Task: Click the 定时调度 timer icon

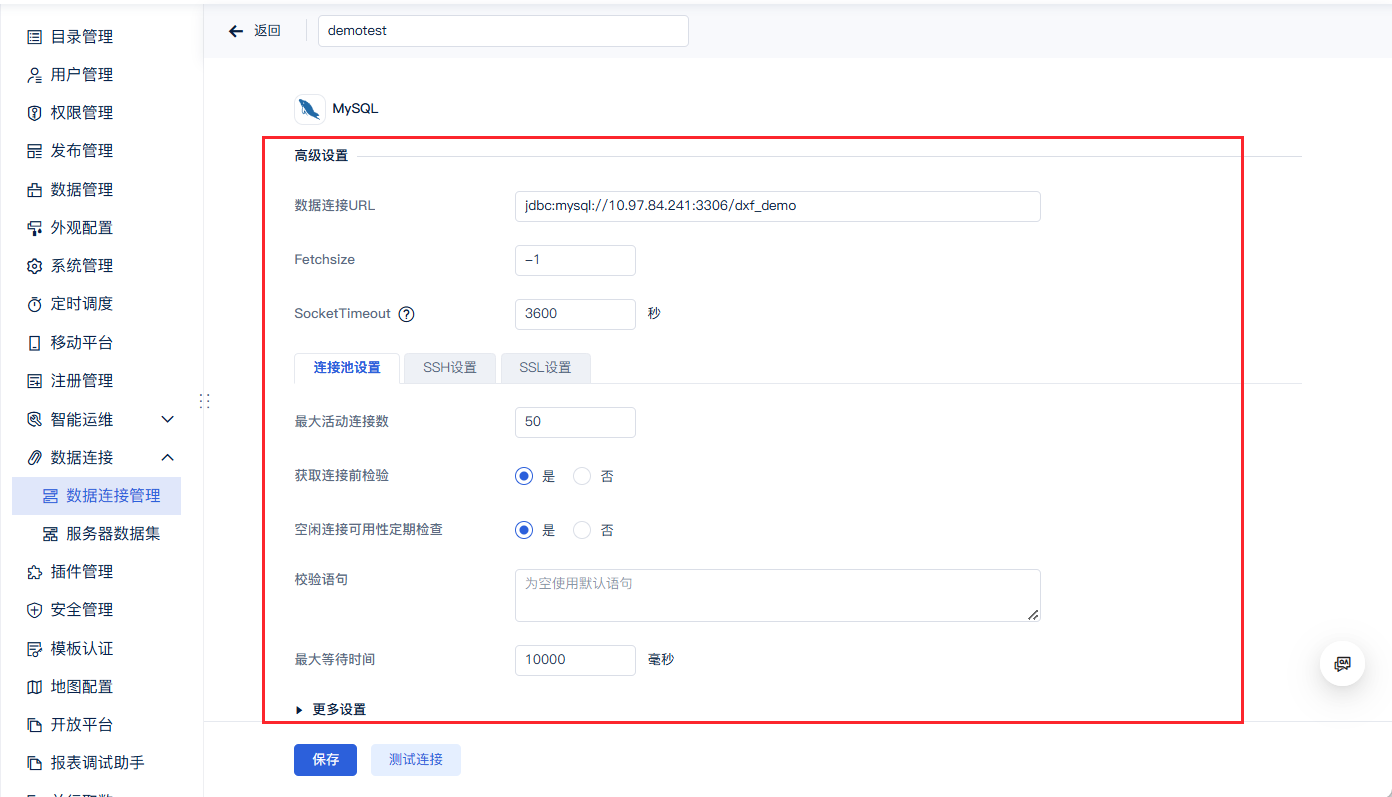Action: (34, 304)
